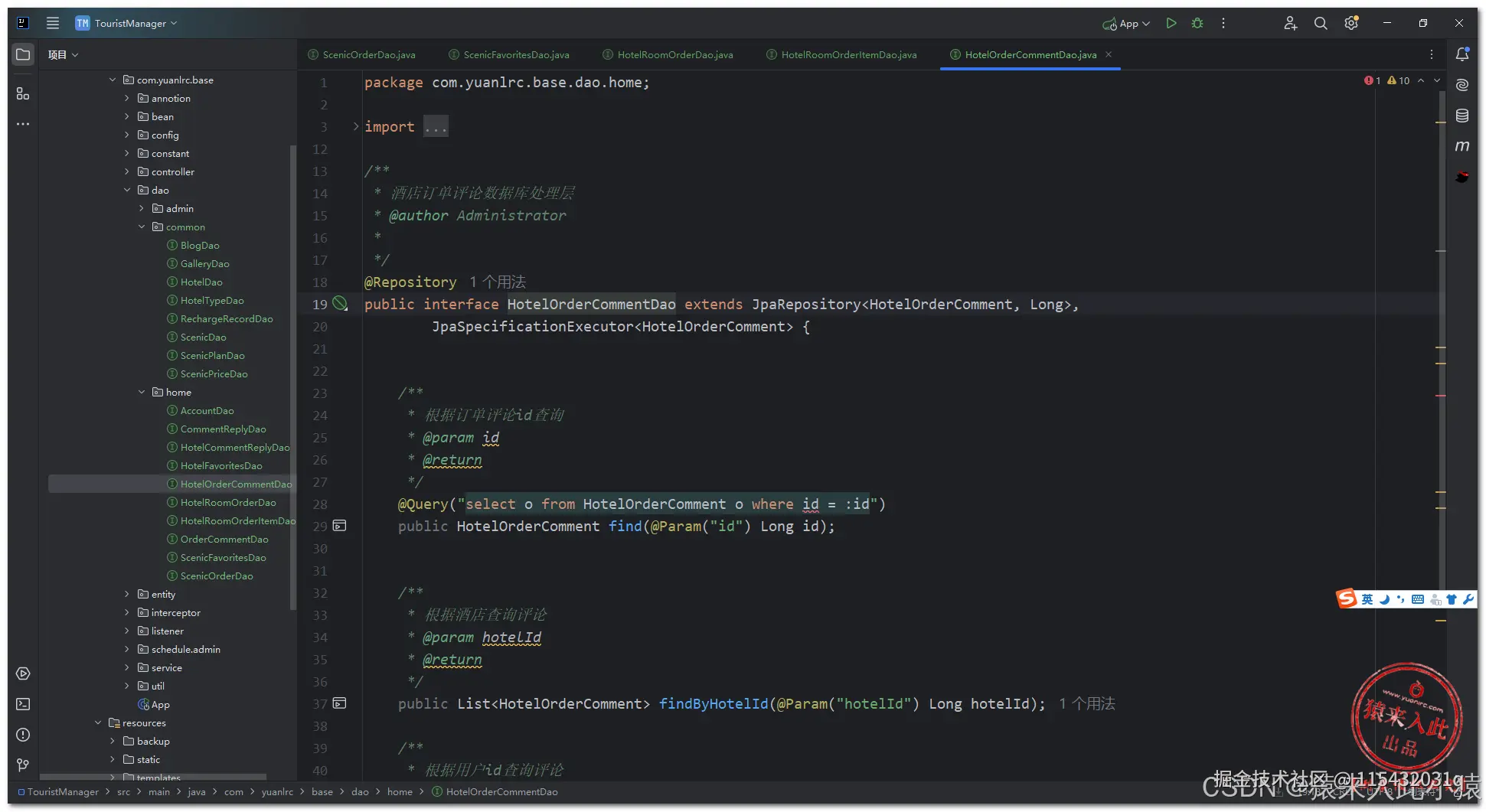Viewport: 1486px width, 812px height.
Task: Collapse the home folder
Action: point(142,392)
